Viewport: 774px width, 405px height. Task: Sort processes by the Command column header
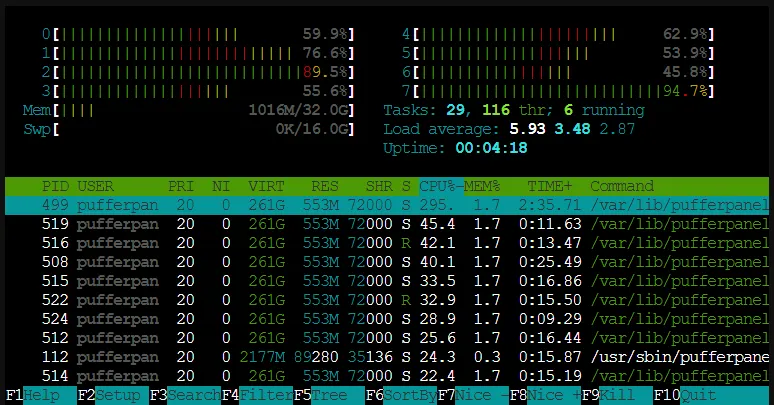click(x=622, y=186)
